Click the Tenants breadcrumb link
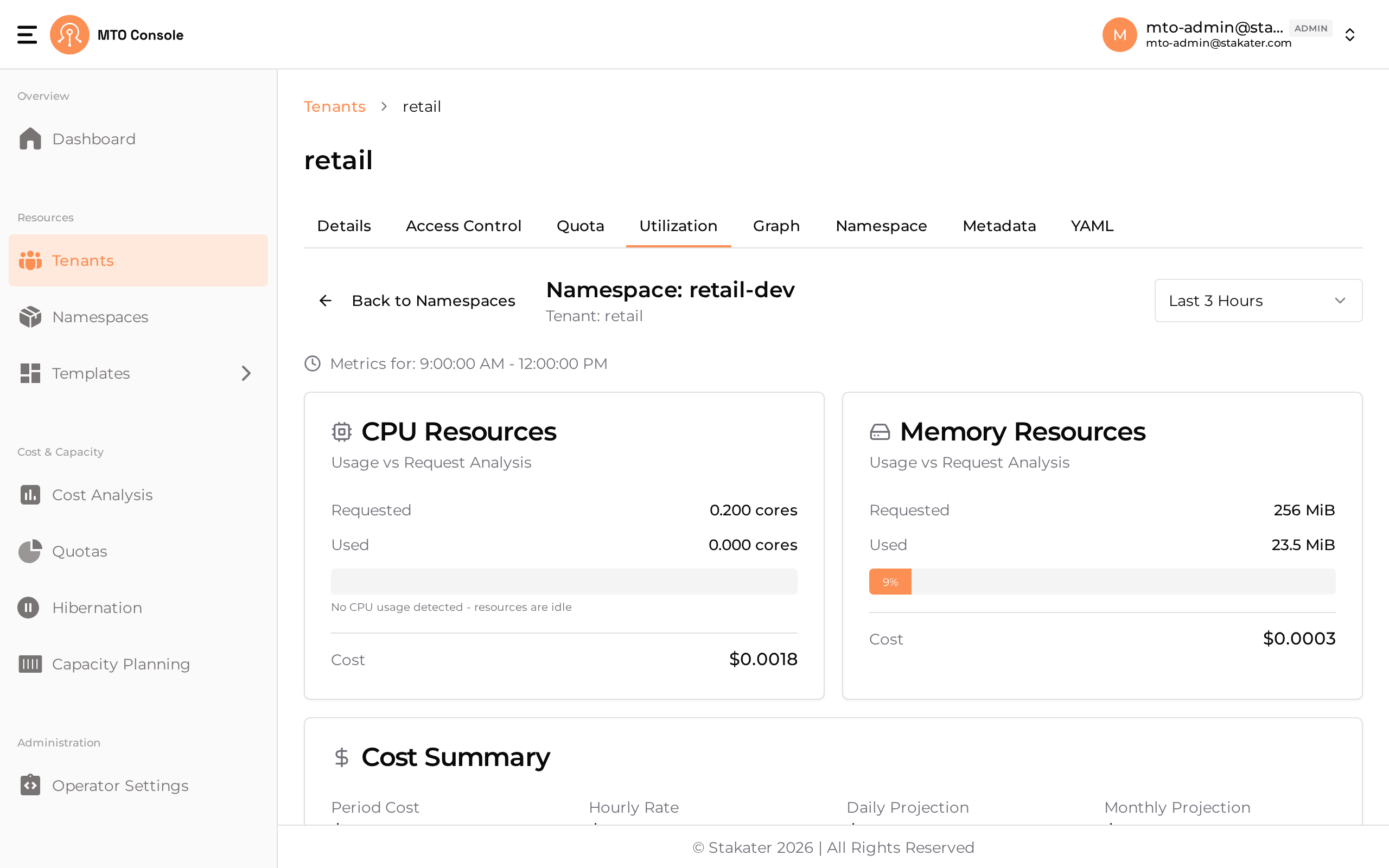 [x=335, y=107]
